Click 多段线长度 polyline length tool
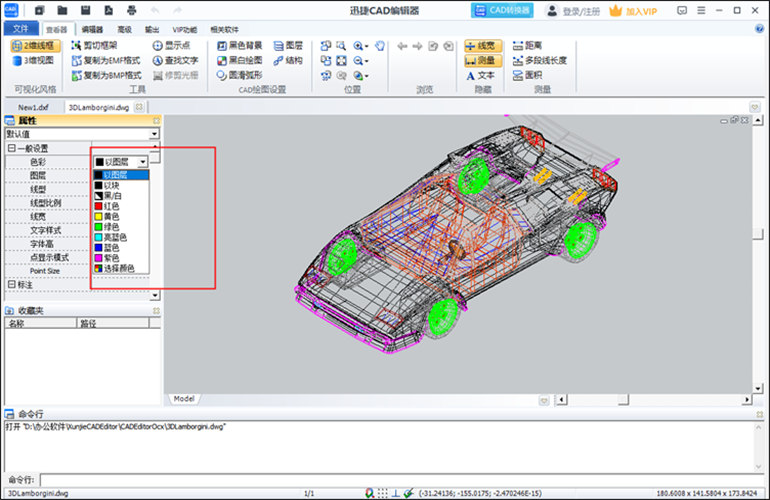This screenshot has height=500, width=770. [x=540, y=60]
